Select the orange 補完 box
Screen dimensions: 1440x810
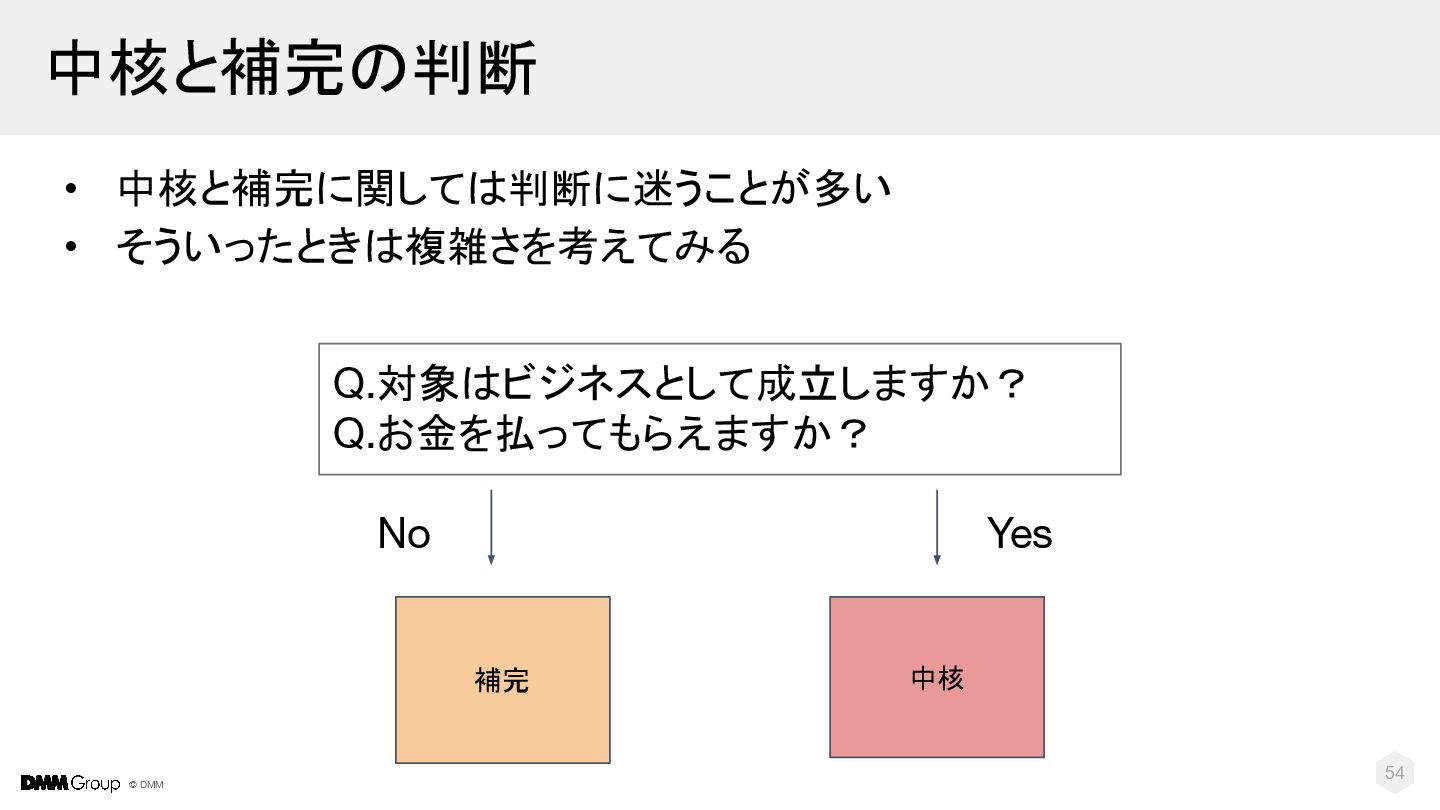coord(503,680)
